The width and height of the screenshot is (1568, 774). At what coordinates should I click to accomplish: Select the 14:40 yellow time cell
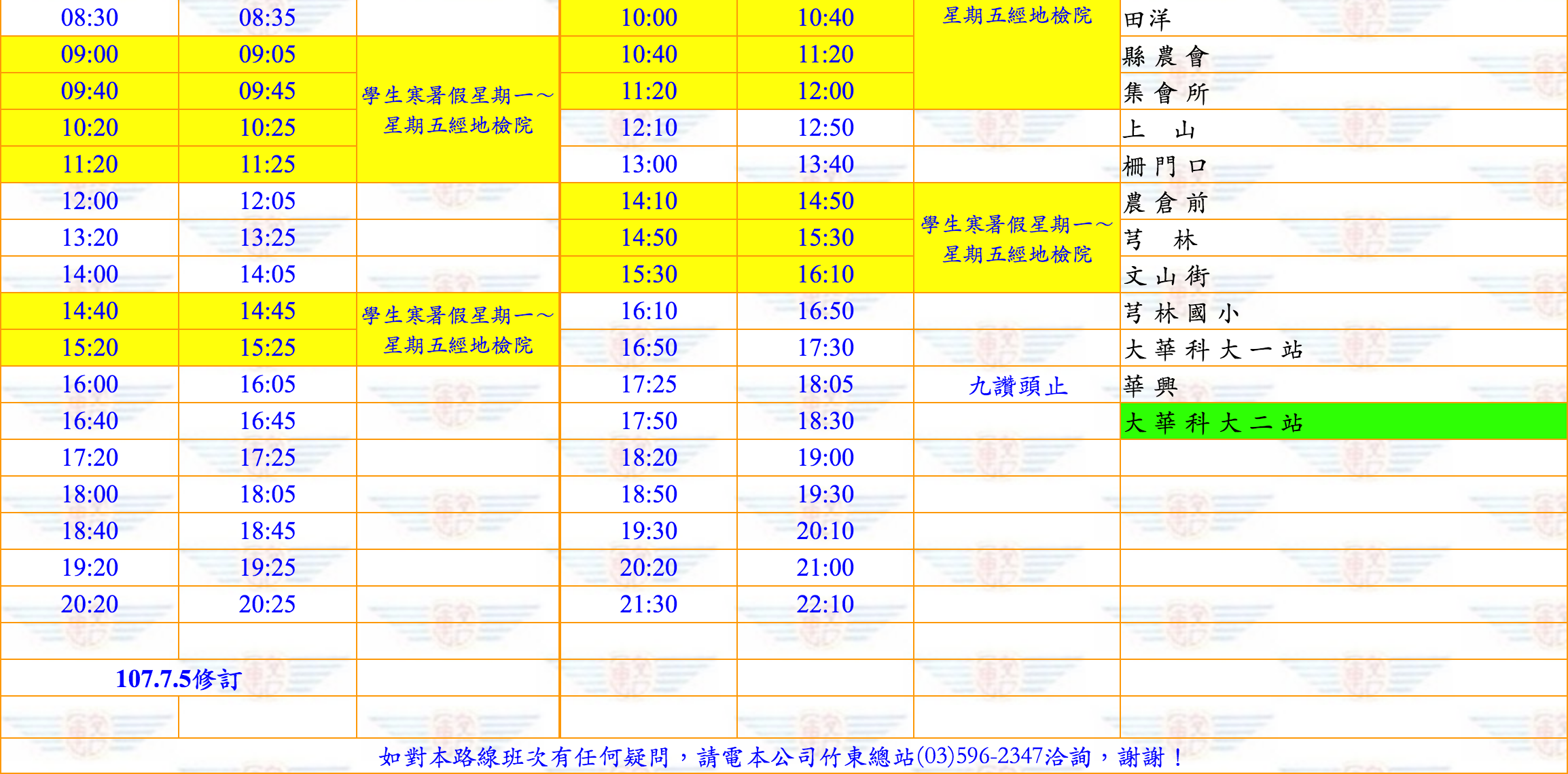pos(90,311)
